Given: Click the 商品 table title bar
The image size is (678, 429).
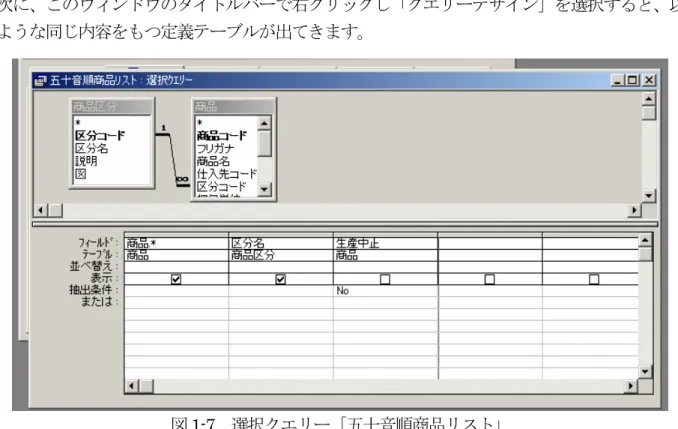Looking at the screenshot, I should tap(233, 106).
